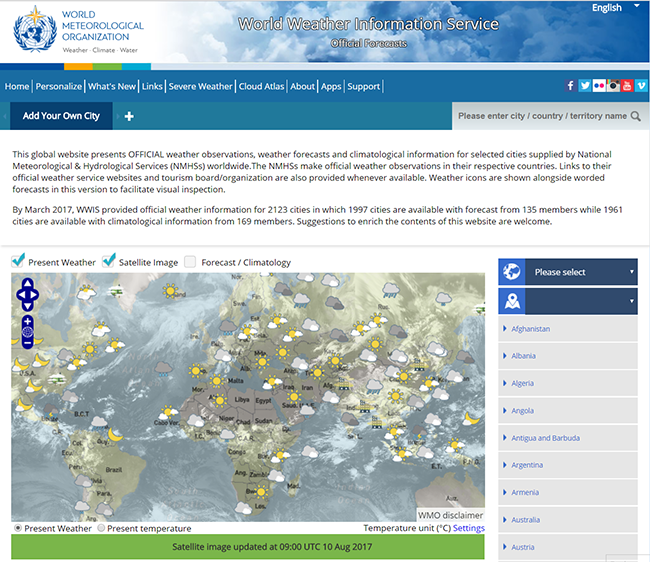Click the rain cloud icon in North Atlantic
This screenshot has width=650, height=562.
[163, 369]
